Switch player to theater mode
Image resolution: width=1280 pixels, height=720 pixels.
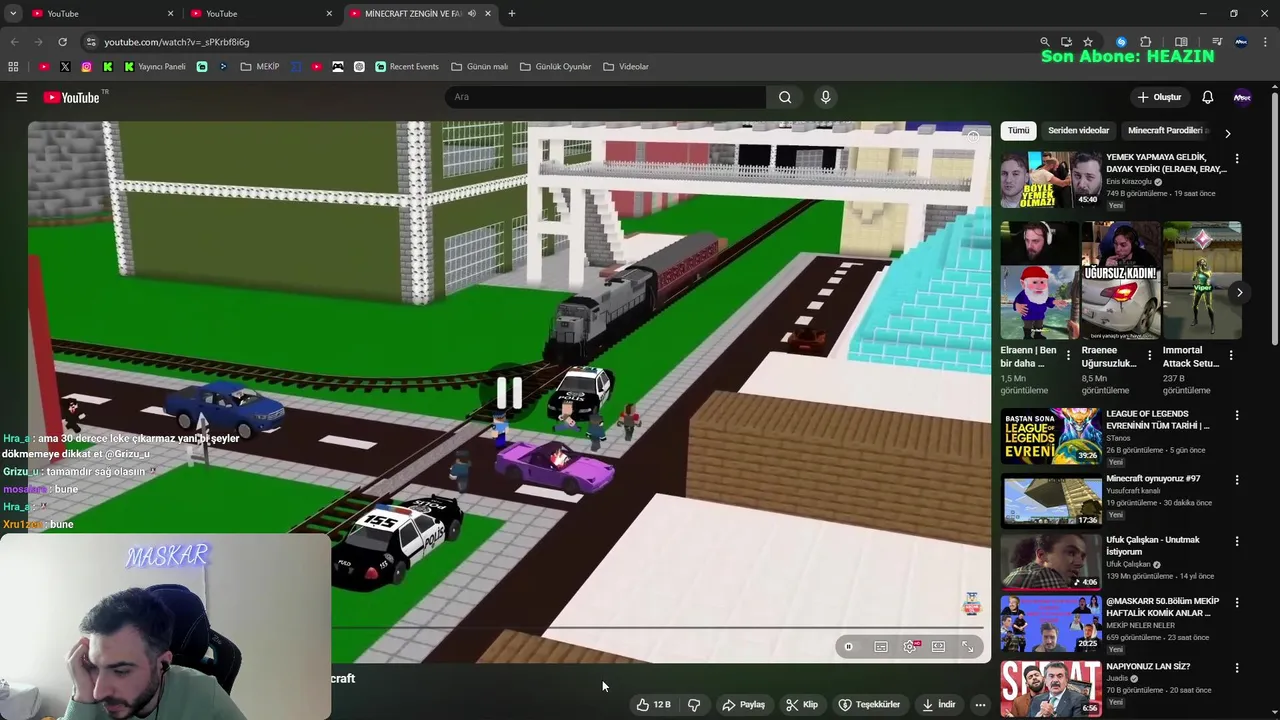[938, 647]
